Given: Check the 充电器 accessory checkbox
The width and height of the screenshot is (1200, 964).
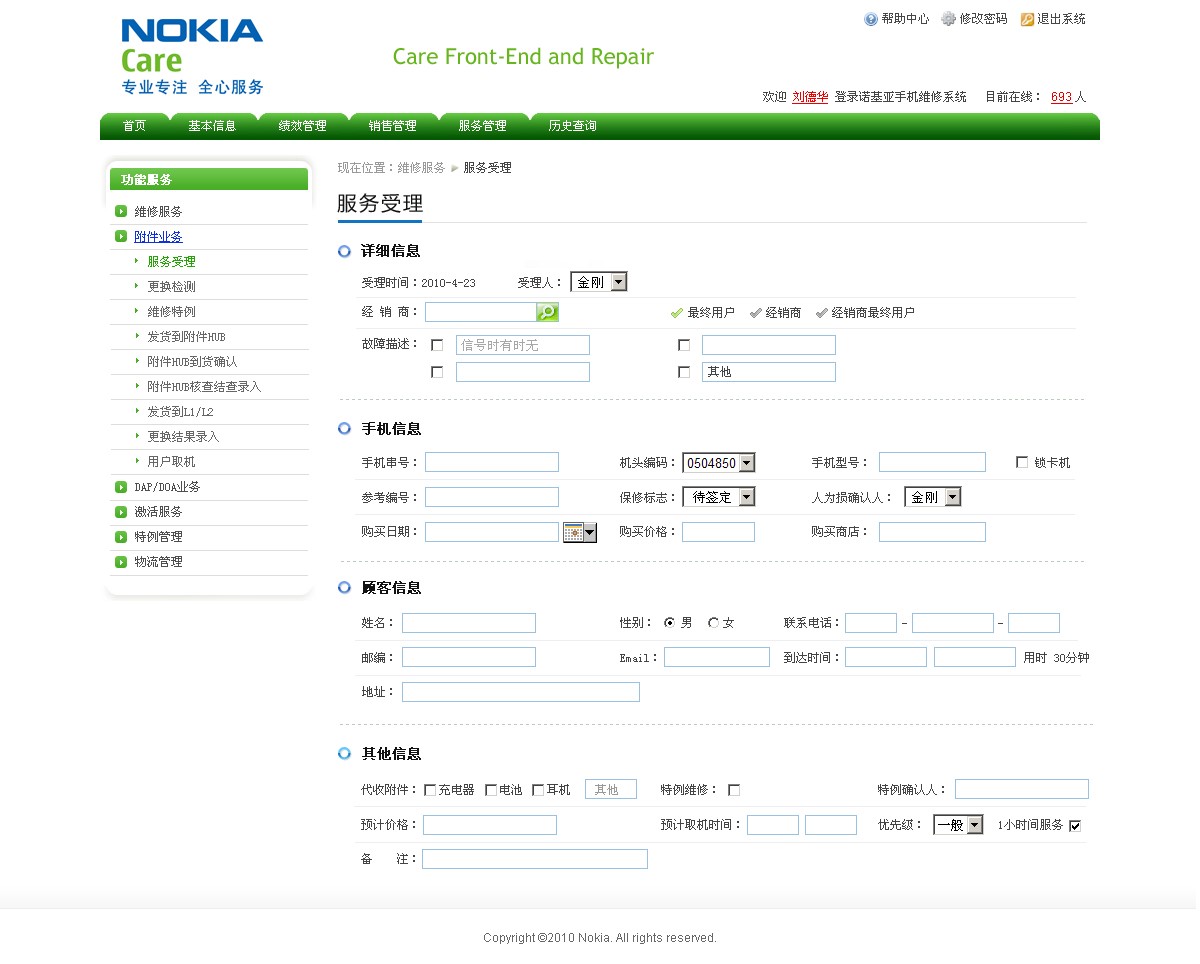Looking at the screenshot, I should tap(430, 790).
